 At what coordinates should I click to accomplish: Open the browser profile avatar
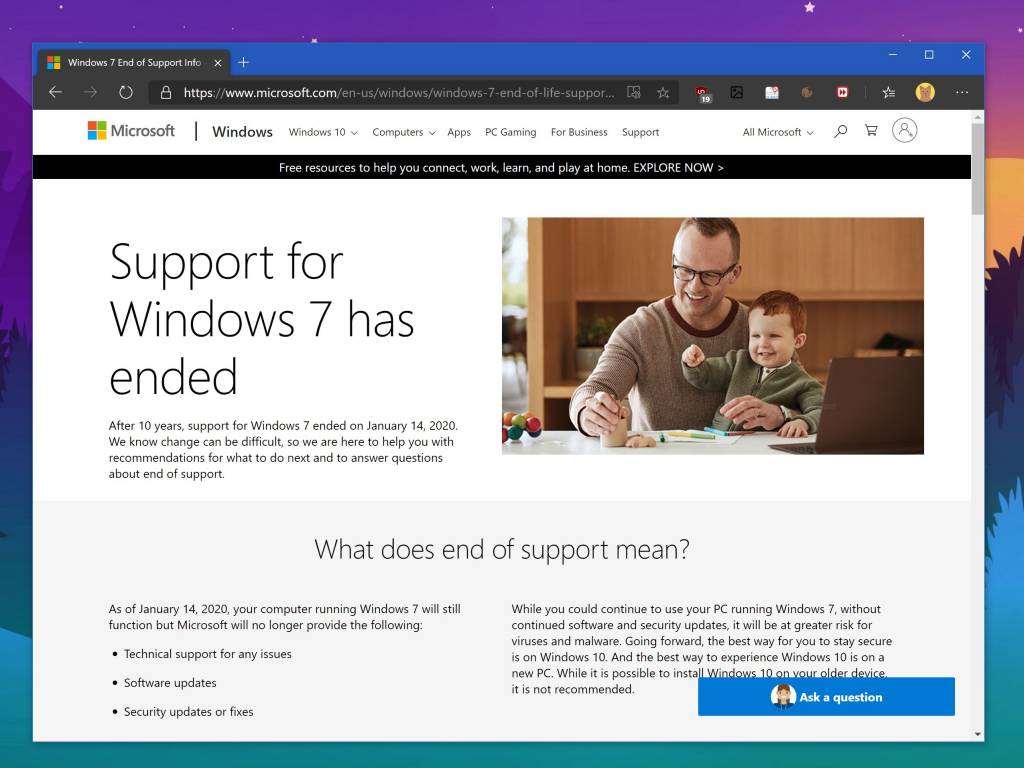tap(925, 92)
